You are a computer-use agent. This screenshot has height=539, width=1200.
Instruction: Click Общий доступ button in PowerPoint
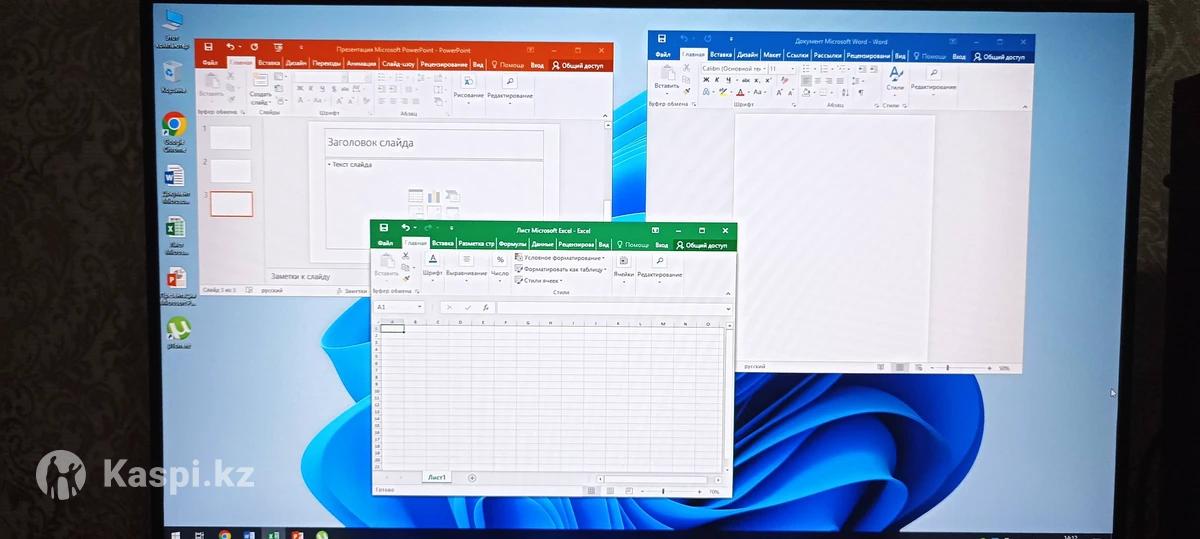579,65
